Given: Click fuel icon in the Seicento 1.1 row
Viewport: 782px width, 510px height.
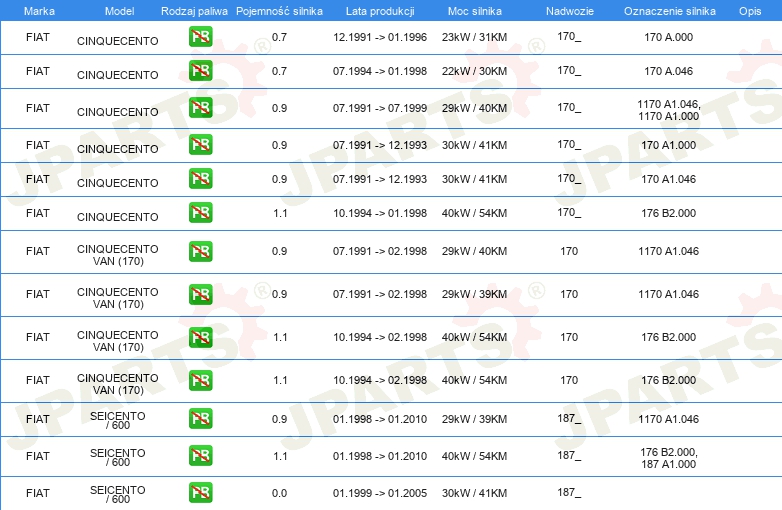Looking at the screenshot, I should point(200,456).
